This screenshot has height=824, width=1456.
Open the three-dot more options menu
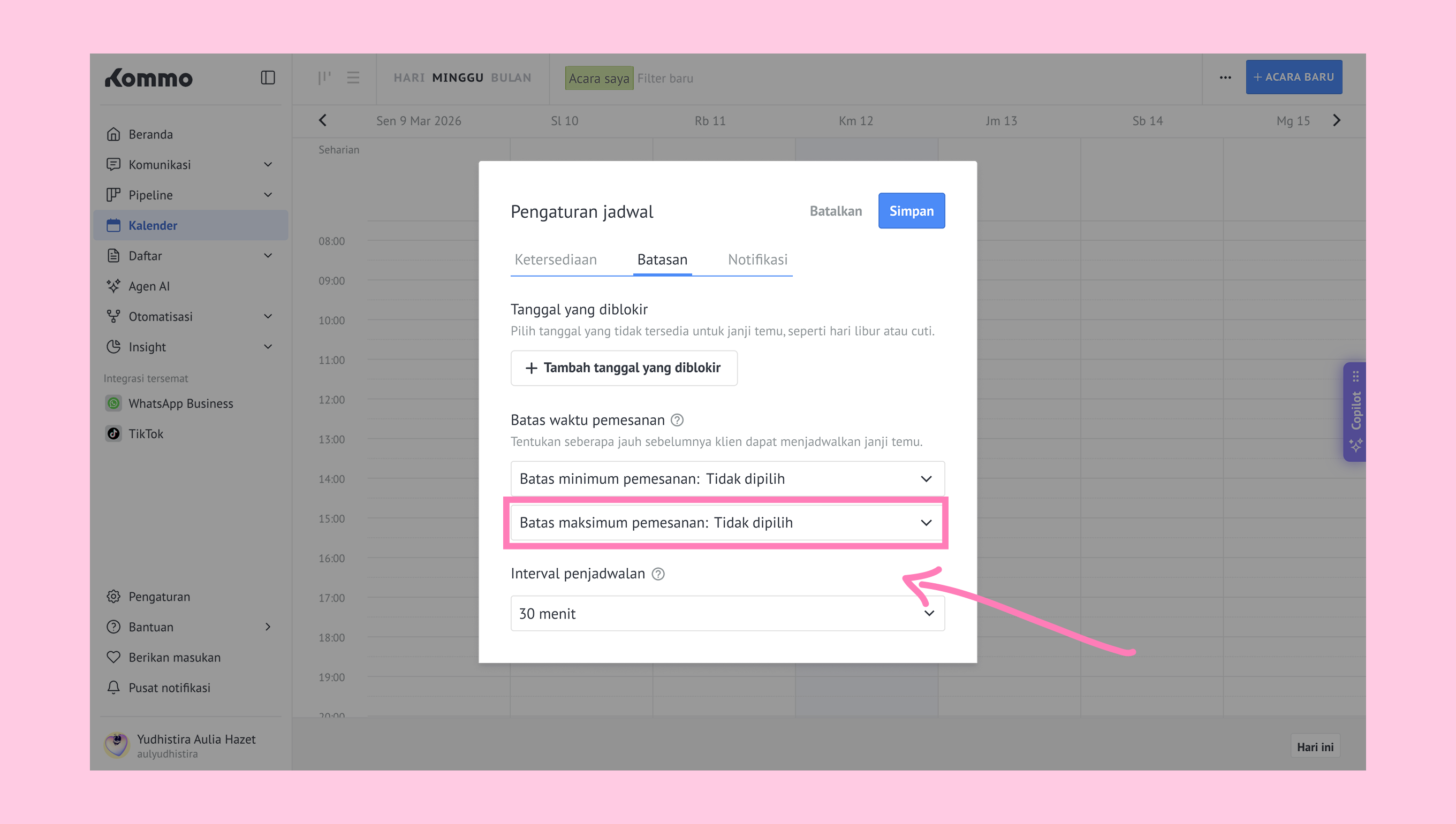point(1225,78)
